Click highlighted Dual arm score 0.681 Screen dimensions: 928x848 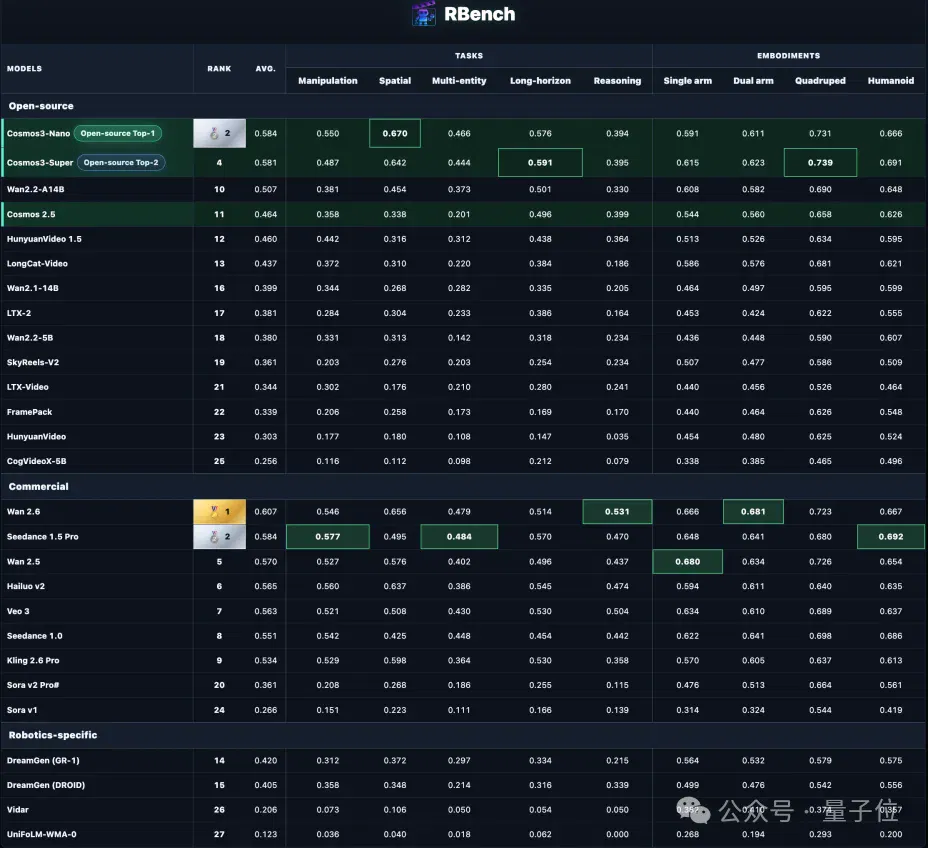[753, 511]
